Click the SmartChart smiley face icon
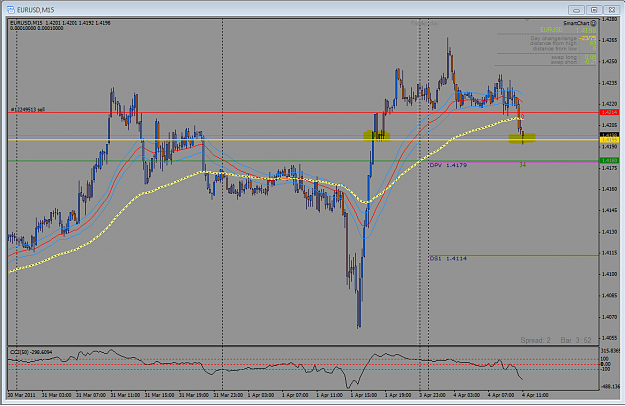This screenshot has width=625, height=406. coord(594,23)
